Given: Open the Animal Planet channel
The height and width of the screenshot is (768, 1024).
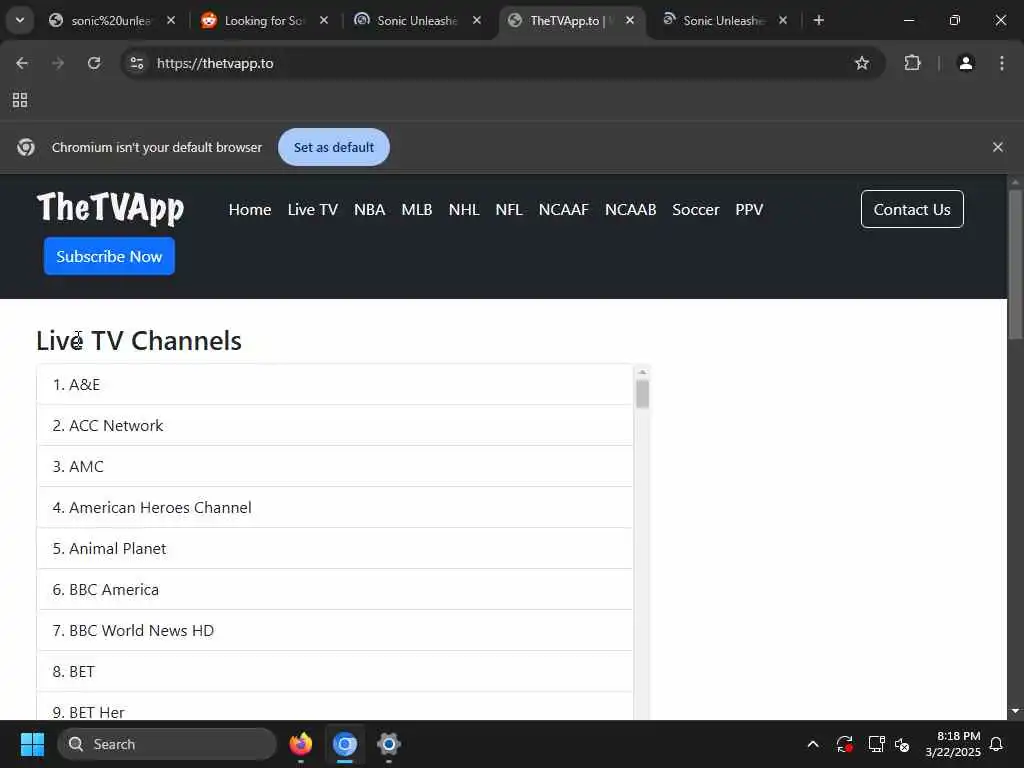Looking at the screenshot, I should pos(335,549).
